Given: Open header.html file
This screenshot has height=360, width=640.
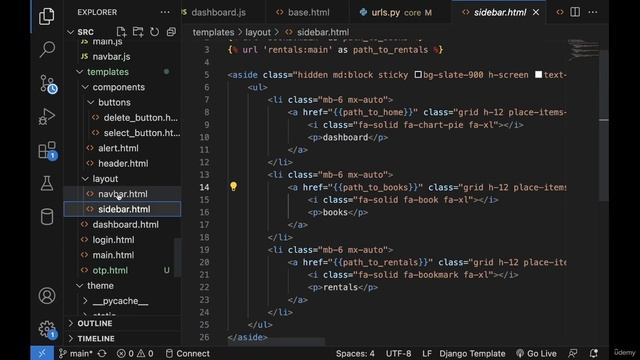Looking at the screenshot, I should click(123, 163).
